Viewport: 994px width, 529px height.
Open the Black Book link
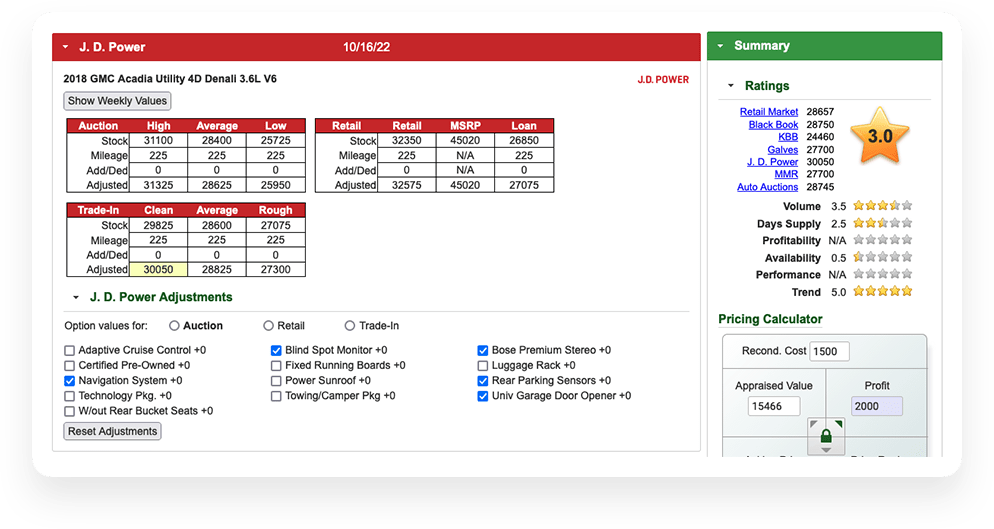pyautogui.click(x=773, y=124)
